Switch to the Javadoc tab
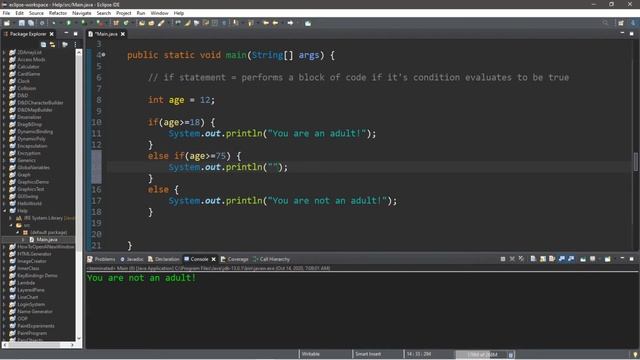This screenshot has height=360, width=640. (131, 259)
